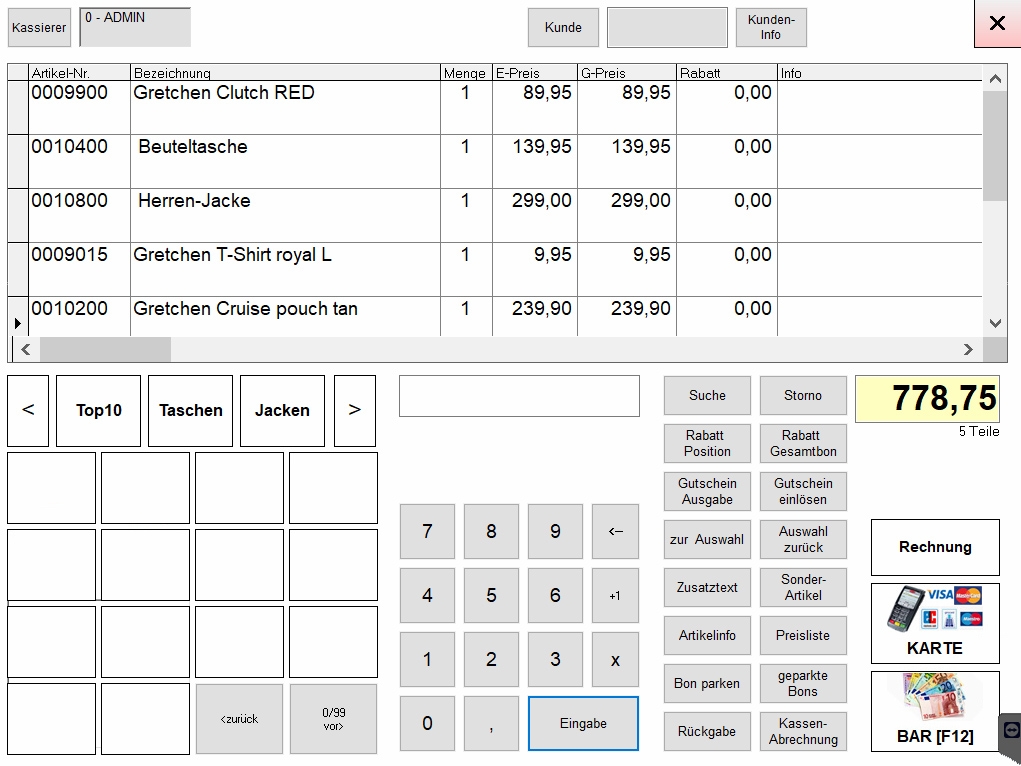Click the article number input field

coord(519,396)
